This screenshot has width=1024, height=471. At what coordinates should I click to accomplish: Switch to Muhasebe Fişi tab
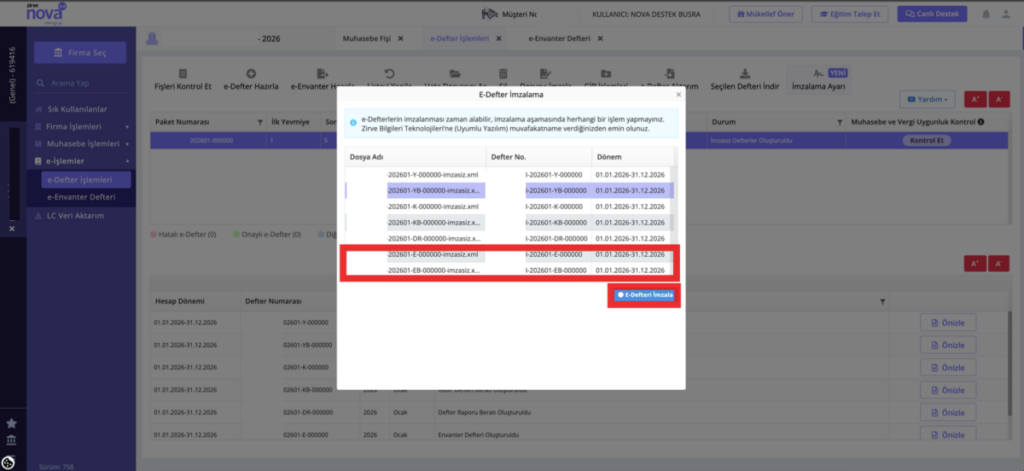pyautogui.click(x=366, y=39)
